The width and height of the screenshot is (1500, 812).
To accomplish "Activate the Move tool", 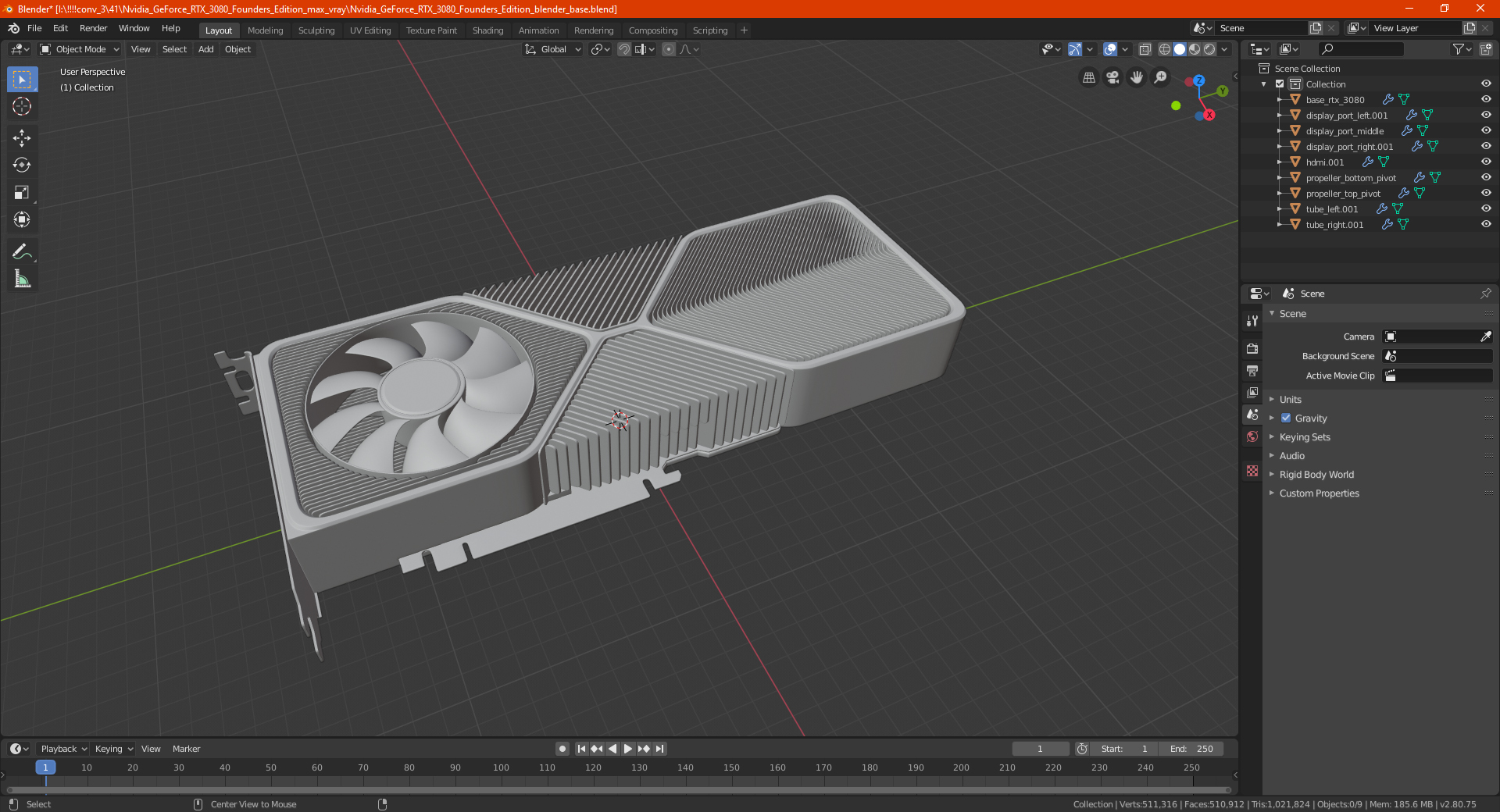I will pos(22,138).
